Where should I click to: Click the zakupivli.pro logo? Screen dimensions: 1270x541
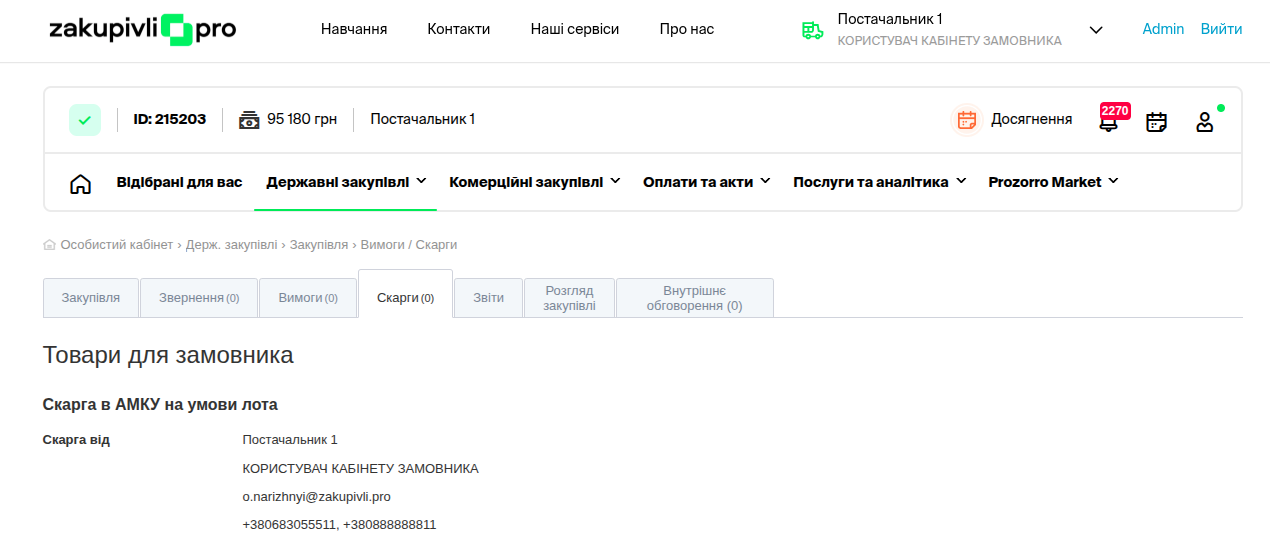[142, 30]
